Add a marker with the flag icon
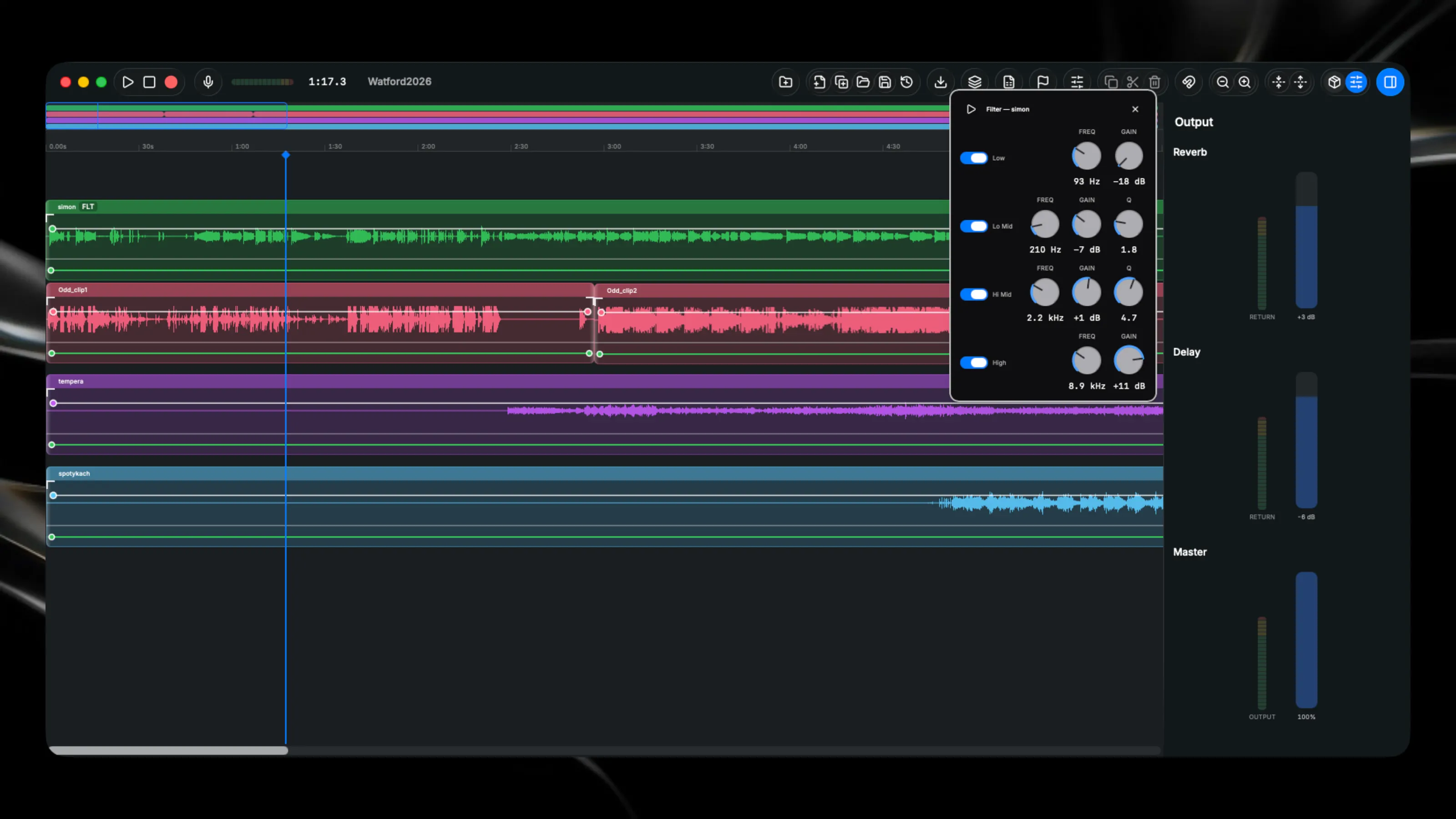 pos(1043,82)
